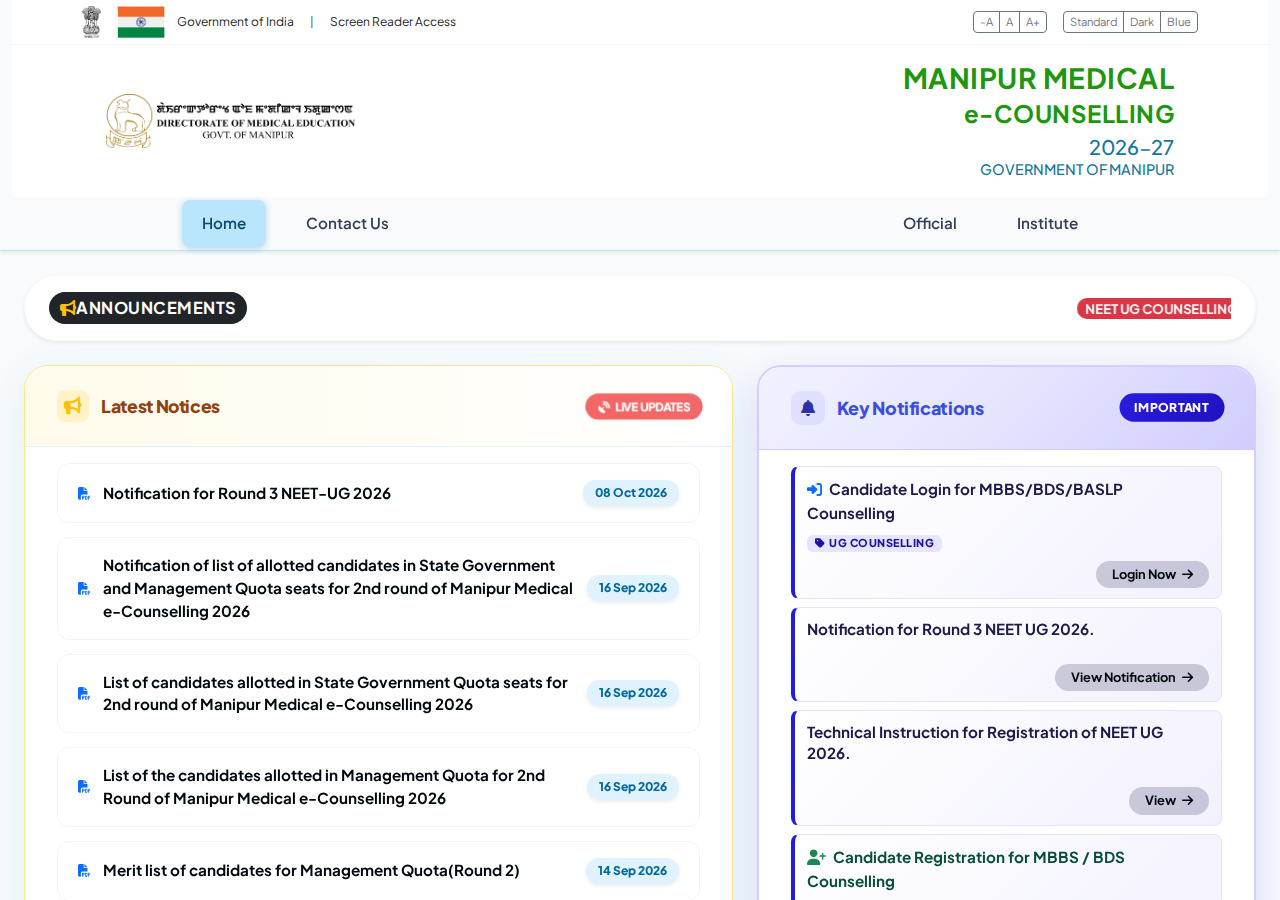Click the 08 Oct 2026 date badge

coord(631,493)
